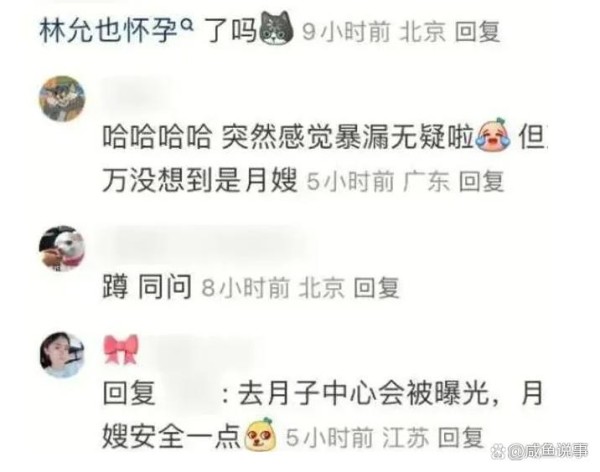Tap the search icon beside 怀孕 keyword

coord(187,26)
